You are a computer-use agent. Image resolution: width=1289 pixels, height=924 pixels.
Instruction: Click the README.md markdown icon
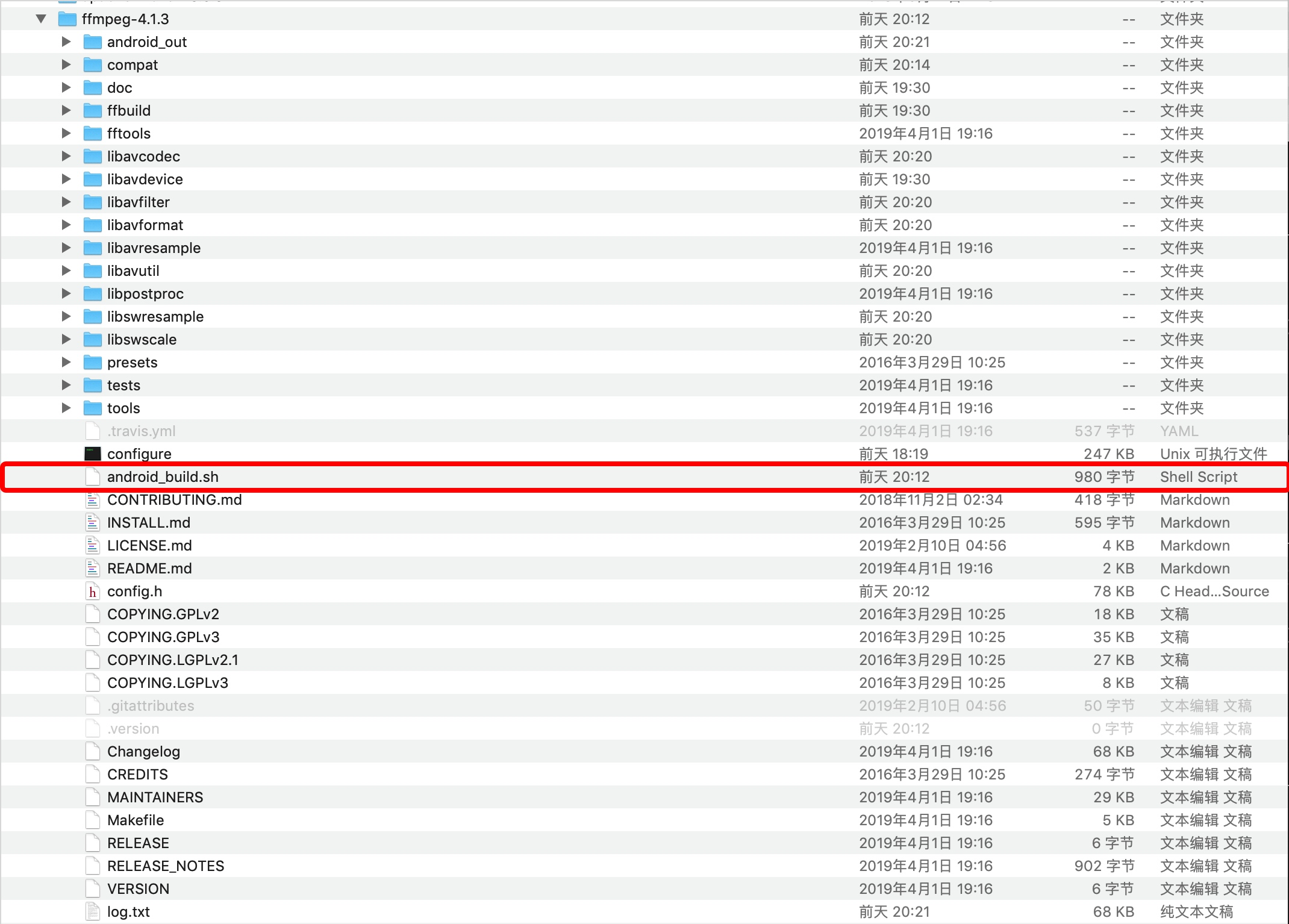(93, 568)
